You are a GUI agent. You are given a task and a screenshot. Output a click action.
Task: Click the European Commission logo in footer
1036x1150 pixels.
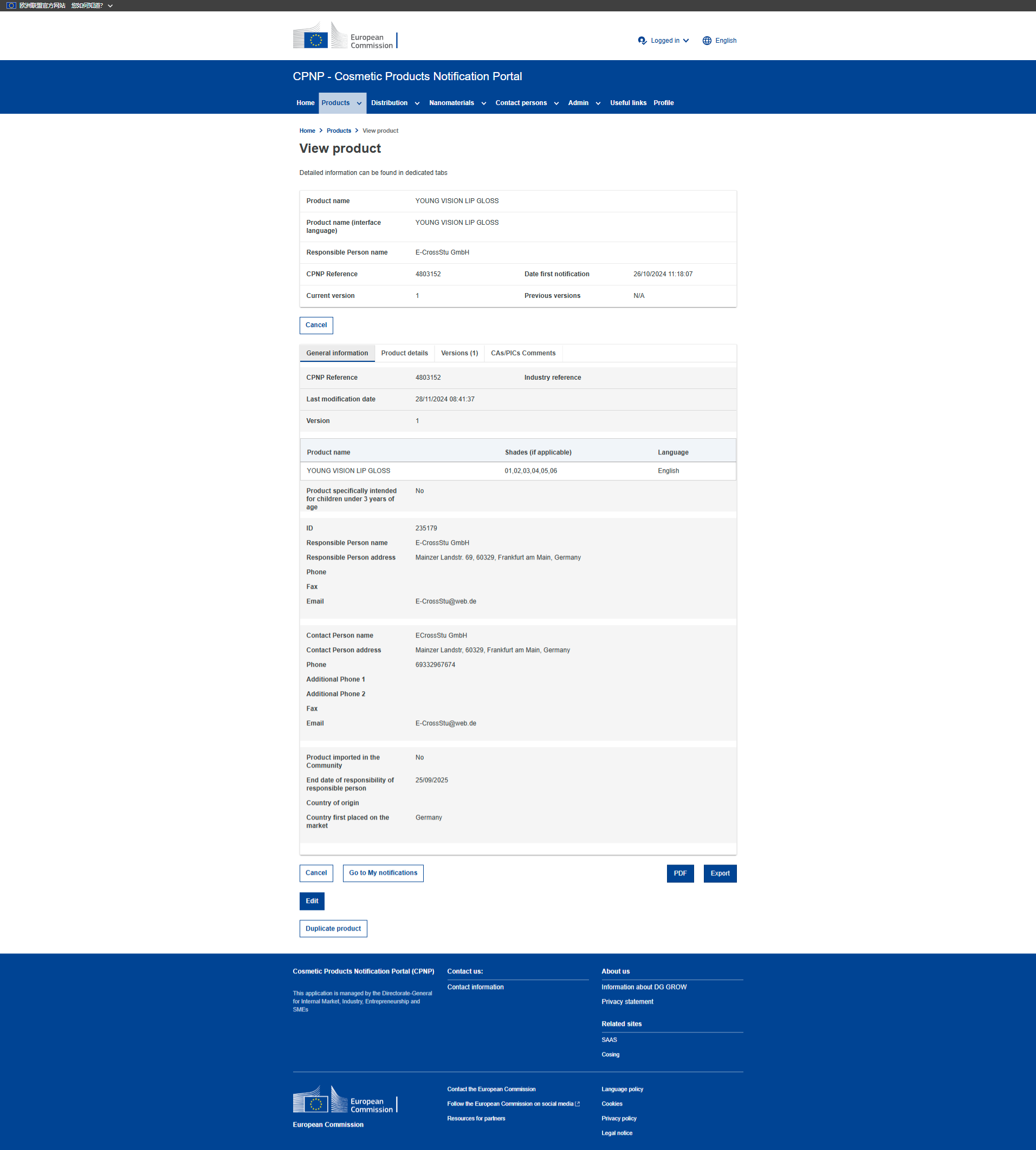coord(345,1100)
